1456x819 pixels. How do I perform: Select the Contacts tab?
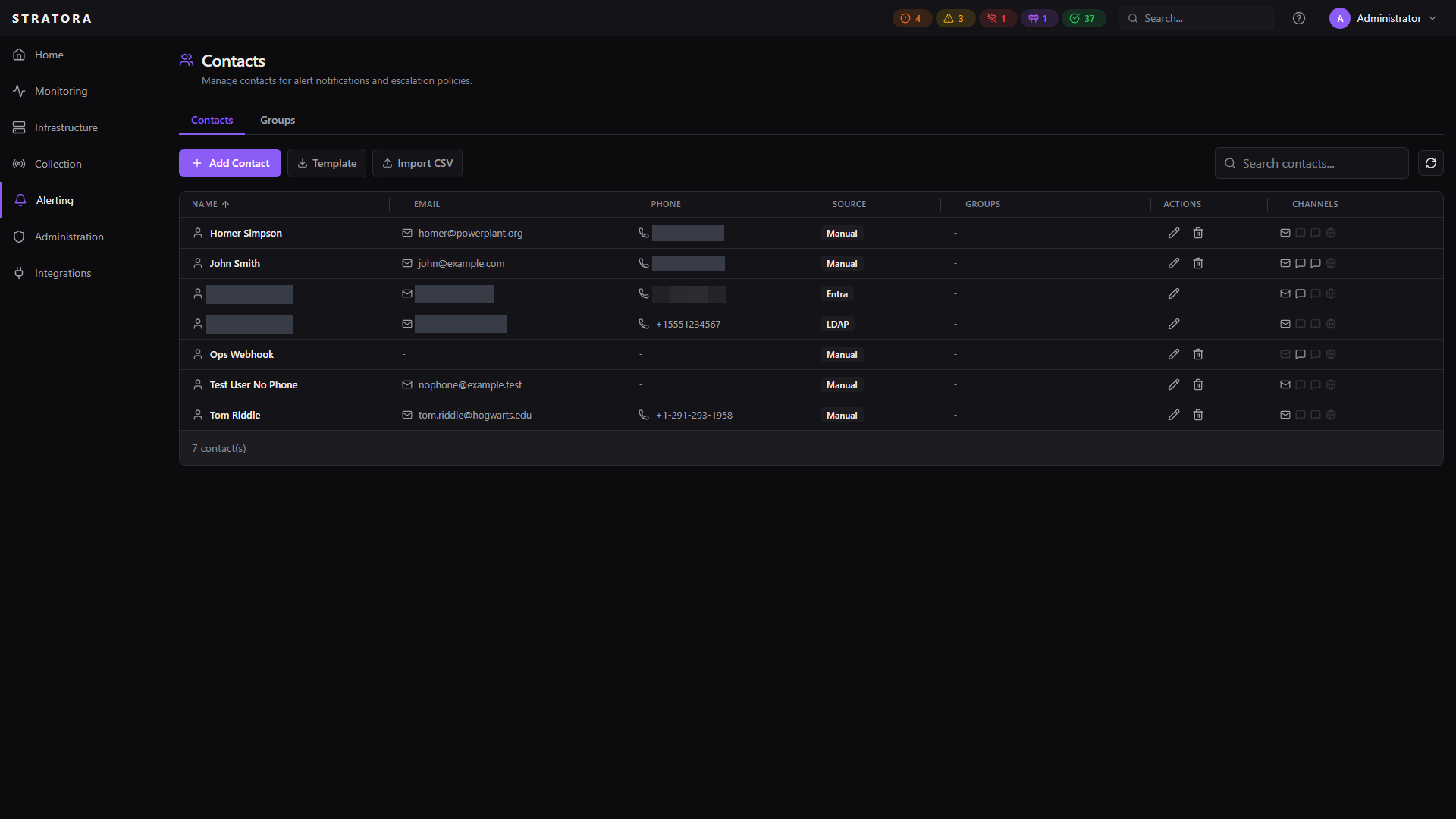click(x=212, y=120)
